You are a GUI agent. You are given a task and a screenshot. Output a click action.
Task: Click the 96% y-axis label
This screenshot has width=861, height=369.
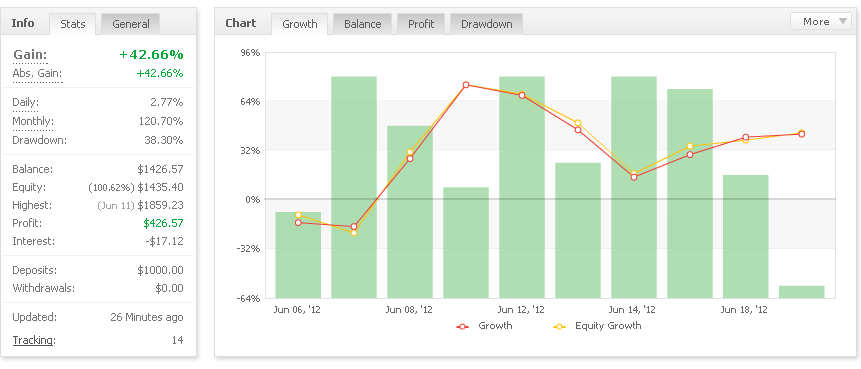coord(250,53)
